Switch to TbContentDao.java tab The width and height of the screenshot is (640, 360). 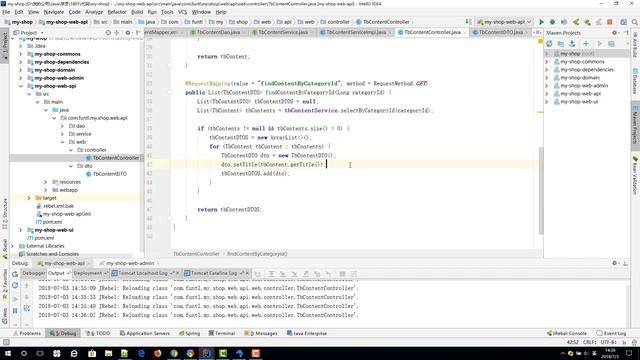point(218,32)
